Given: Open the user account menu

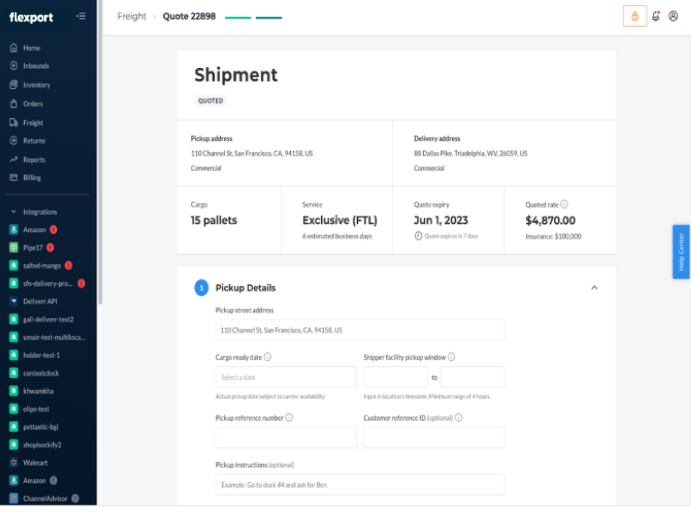Looking at the screenshot, I should coord(673,16).
